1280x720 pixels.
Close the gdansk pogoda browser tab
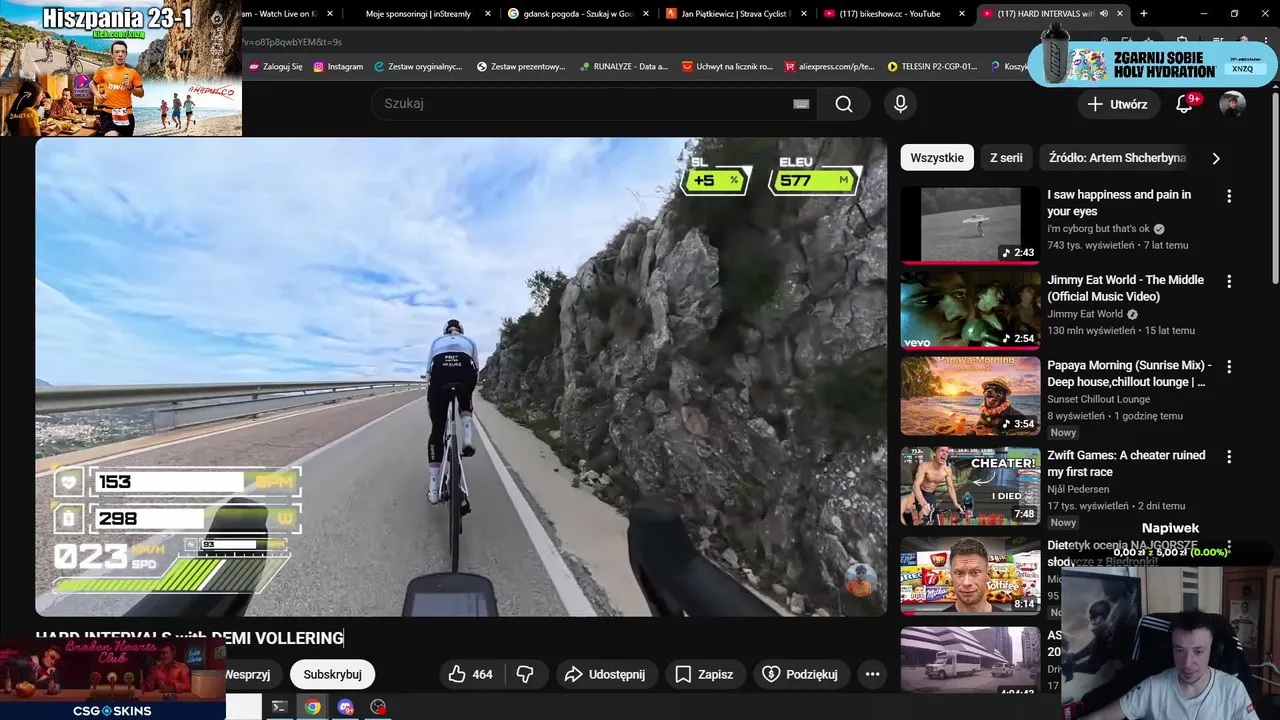pyautogui.click(x=646, y=14)
